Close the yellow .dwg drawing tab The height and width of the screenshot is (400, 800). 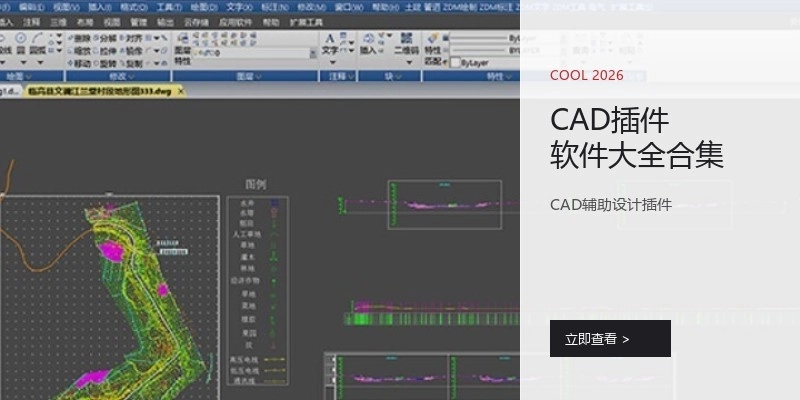(x=181, y=92)
